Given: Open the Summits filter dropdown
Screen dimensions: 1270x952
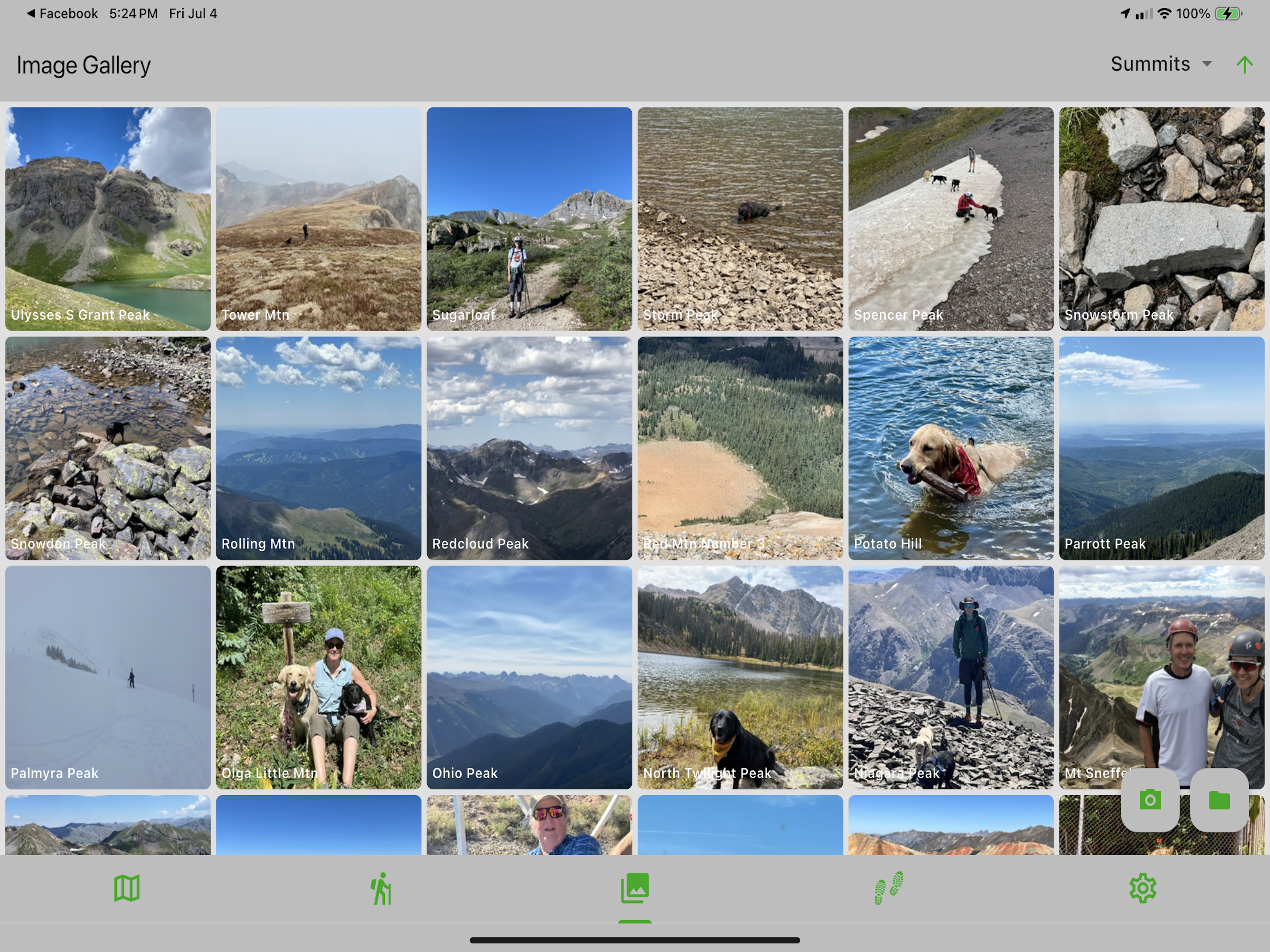Looking at the screenshot, I should point(1161,64).
